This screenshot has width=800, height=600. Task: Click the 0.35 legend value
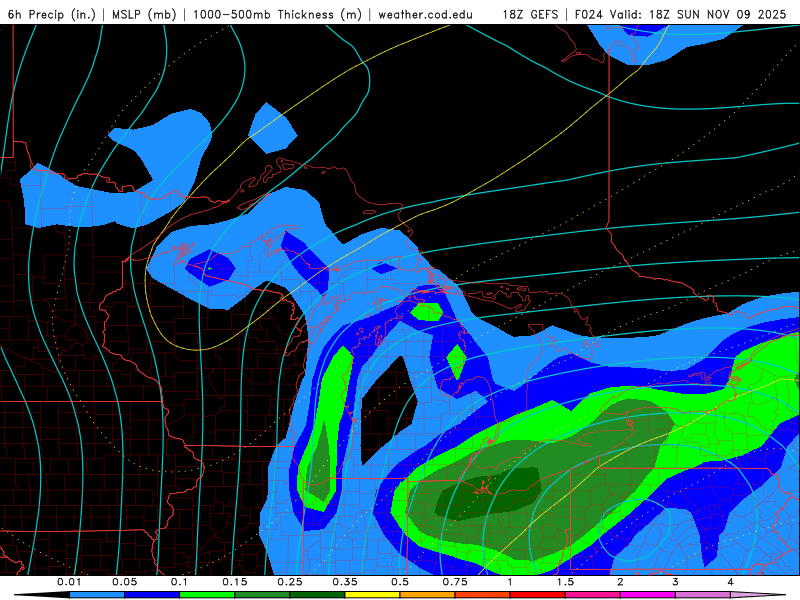345,582
